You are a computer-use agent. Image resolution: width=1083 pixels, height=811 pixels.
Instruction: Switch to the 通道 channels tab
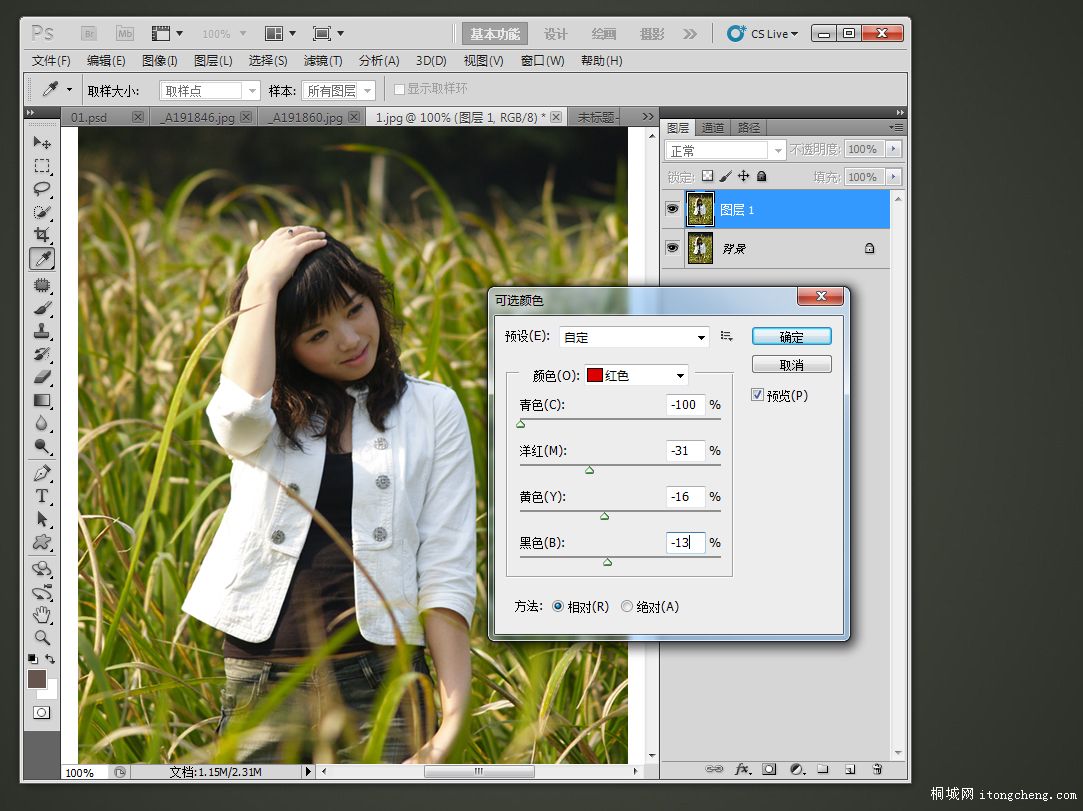point(713,128)
